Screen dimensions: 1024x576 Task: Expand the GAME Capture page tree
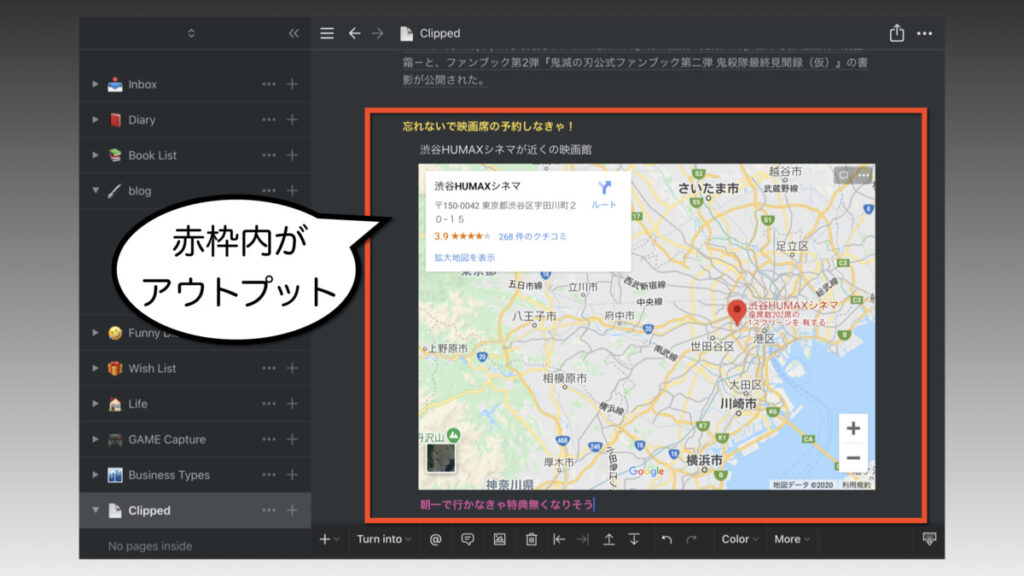[x=95, y=439]
